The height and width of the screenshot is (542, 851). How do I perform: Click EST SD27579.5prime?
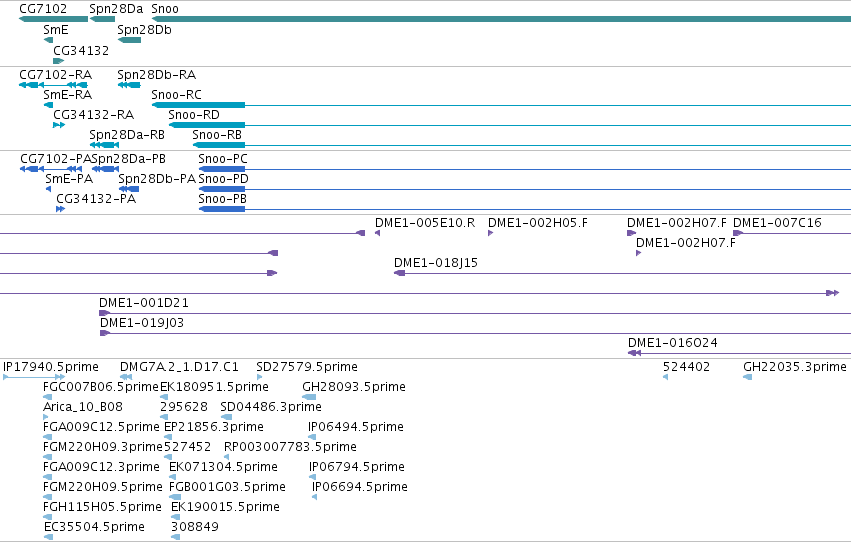[259, 377]
